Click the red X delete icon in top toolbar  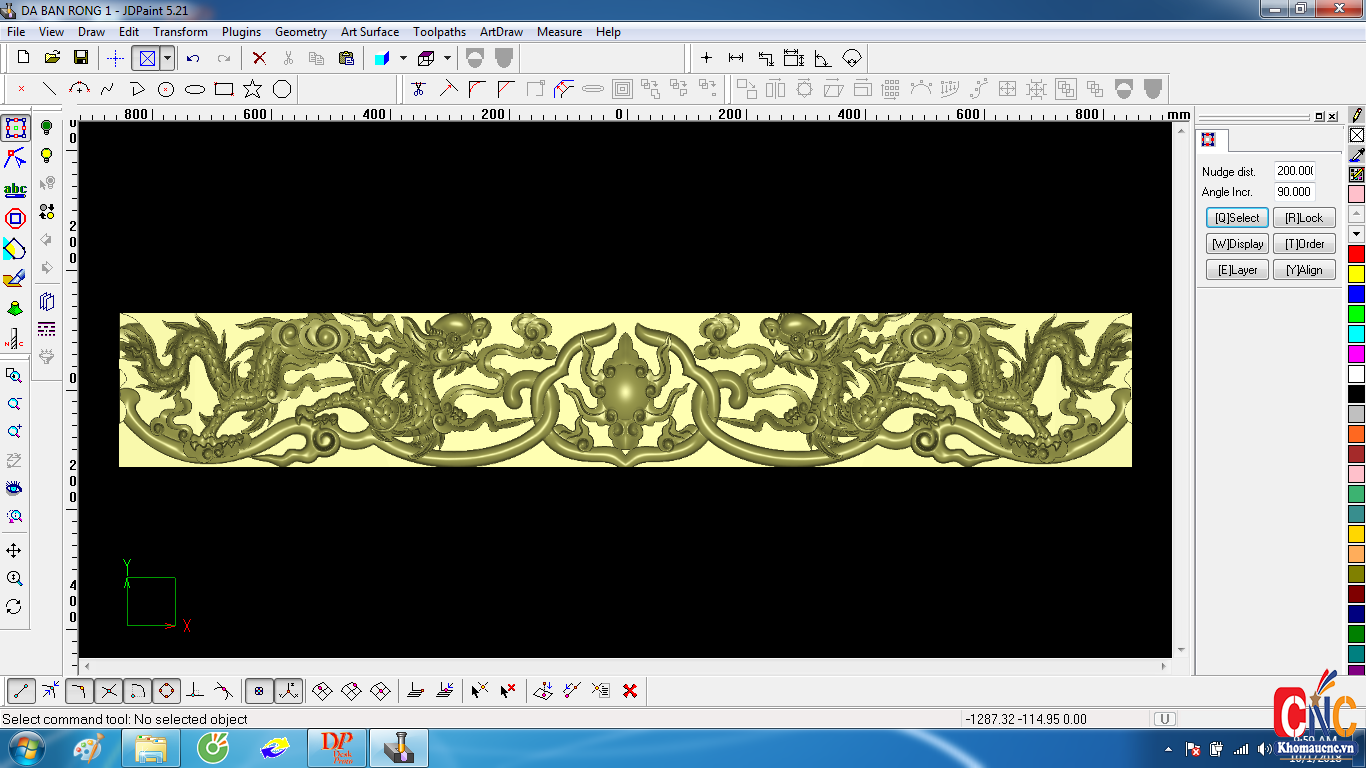[x=259, y=58]
